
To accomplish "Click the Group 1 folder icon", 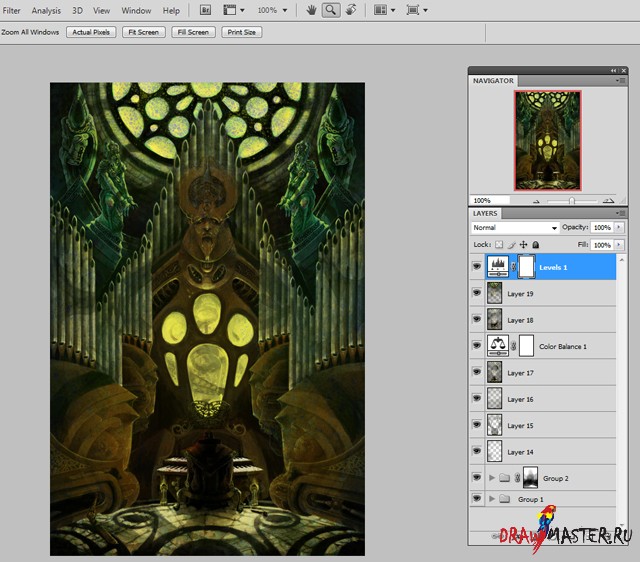I will pos(505,499).
